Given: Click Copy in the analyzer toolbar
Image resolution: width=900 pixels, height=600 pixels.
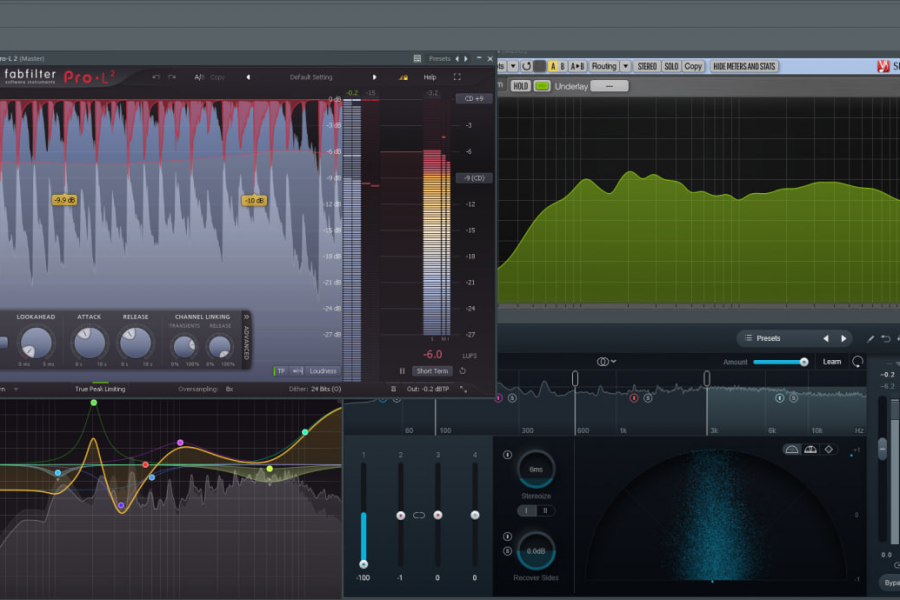Looking at the screenshot, I should coord(693,66).
